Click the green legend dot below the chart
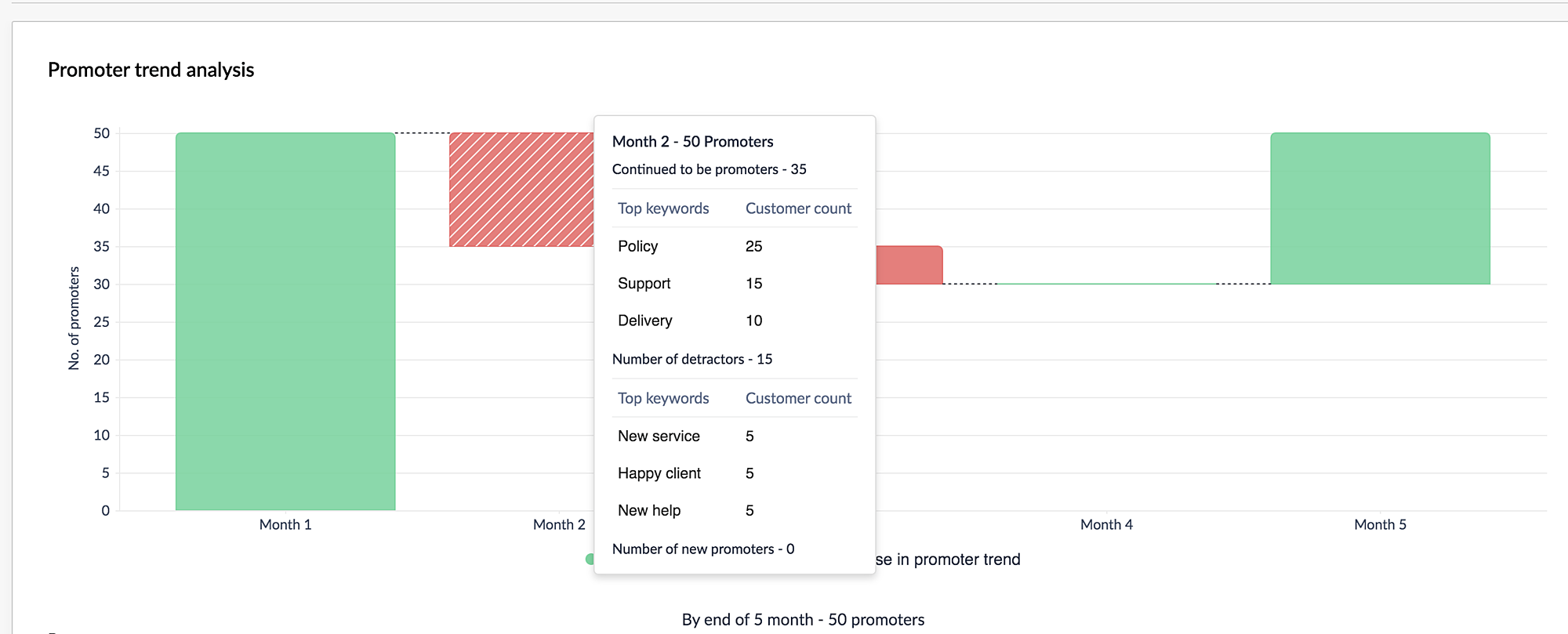 coord(590,559)
